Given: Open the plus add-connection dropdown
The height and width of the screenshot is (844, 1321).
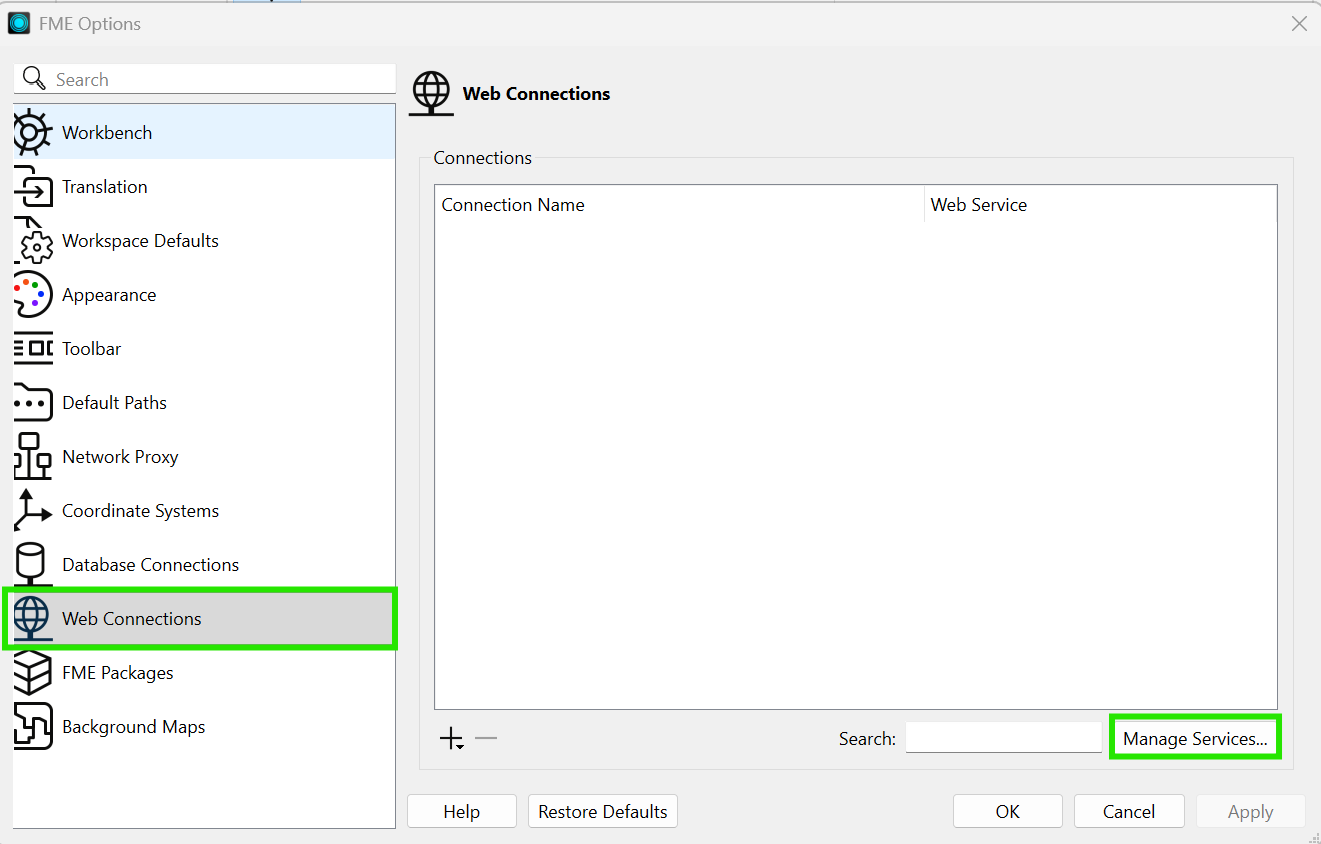Looking at the screenshot, I should (452, 739).
